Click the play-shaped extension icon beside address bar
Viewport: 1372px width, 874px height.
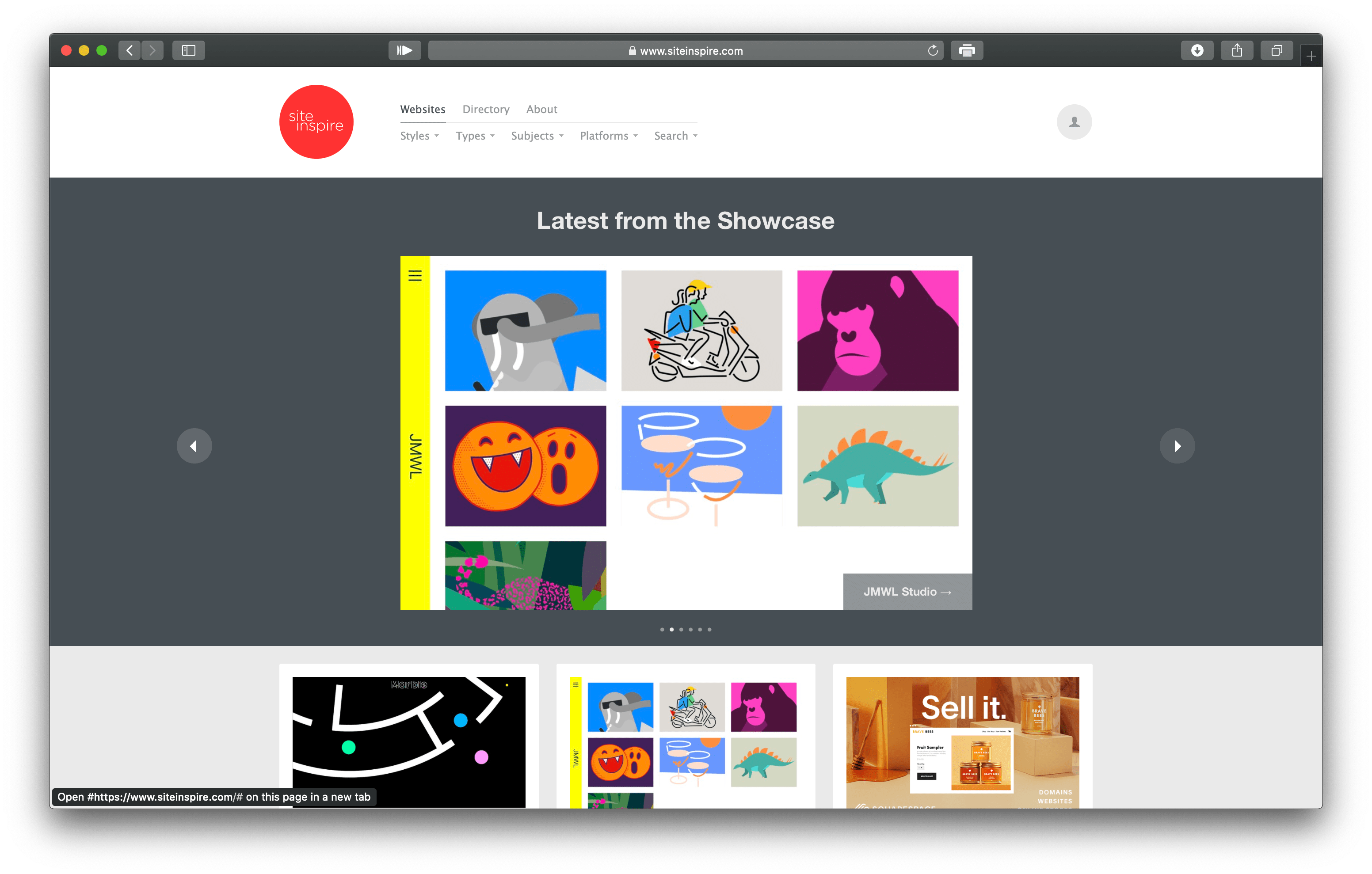coord(404,50)
